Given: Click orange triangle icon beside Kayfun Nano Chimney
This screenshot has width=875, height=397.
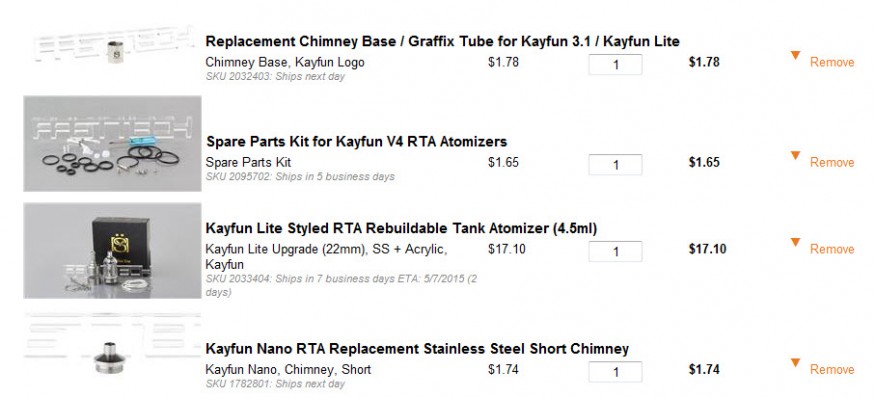Looking at the screenshot, I should tap(795, 362).
